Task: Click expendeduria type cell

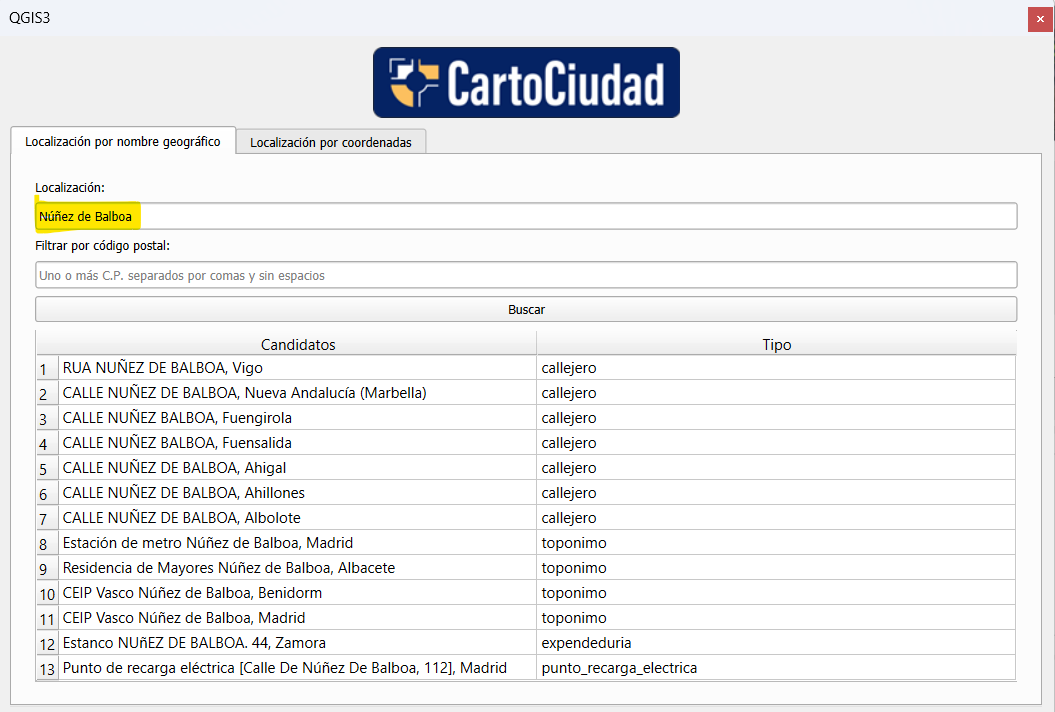Action: (776, 643)
